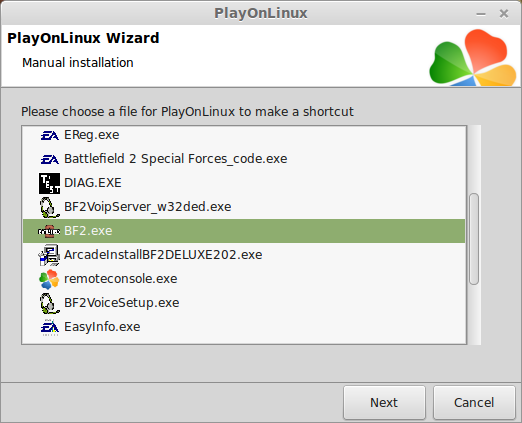Screen dimensions: 522x423
Task: Click the installer icon for ArcadeInstallBF2DELUXE202.exe
Action: pos(49,255)
